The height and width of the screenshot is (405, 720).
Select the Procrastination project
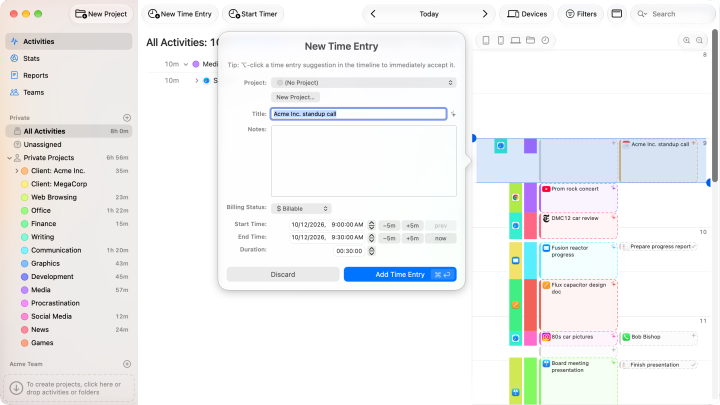pos(69,303)
